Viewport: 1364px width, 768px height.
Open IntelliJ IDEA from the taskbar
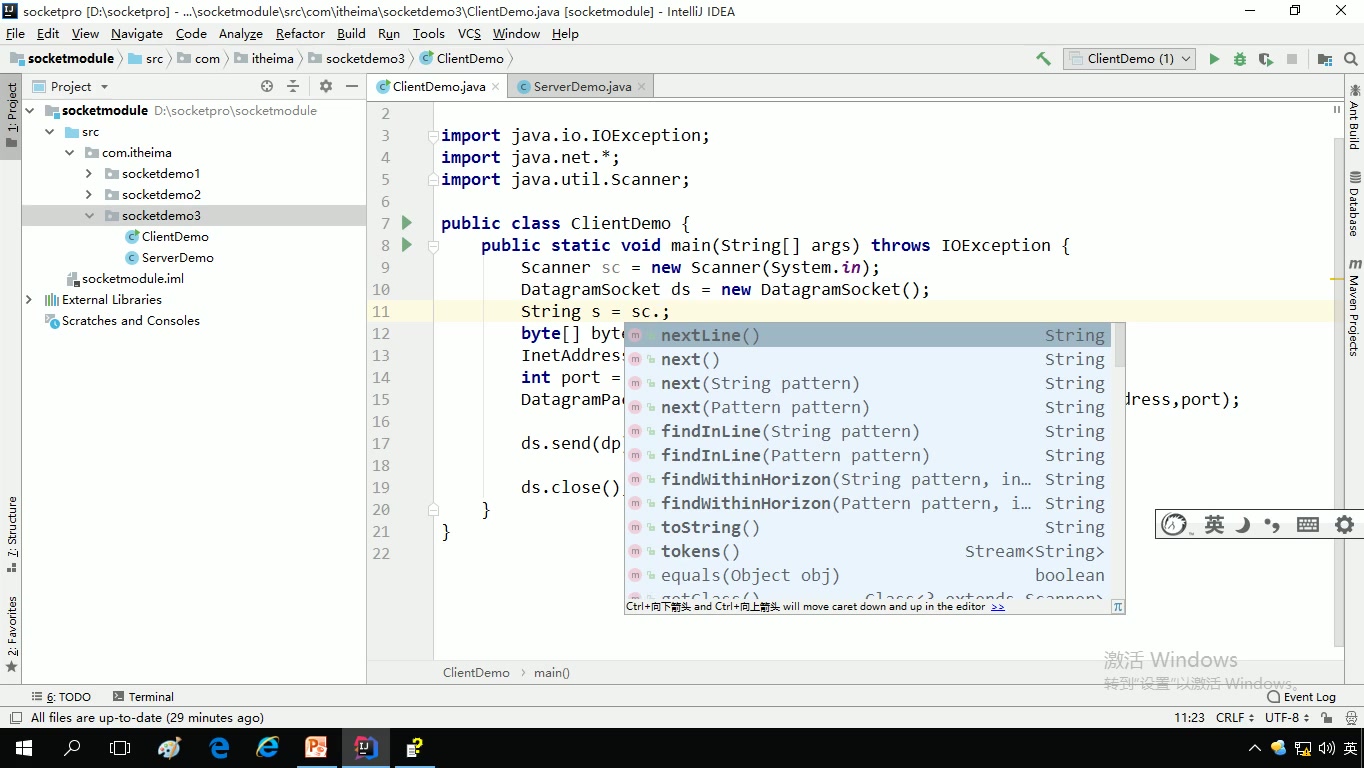367,747
